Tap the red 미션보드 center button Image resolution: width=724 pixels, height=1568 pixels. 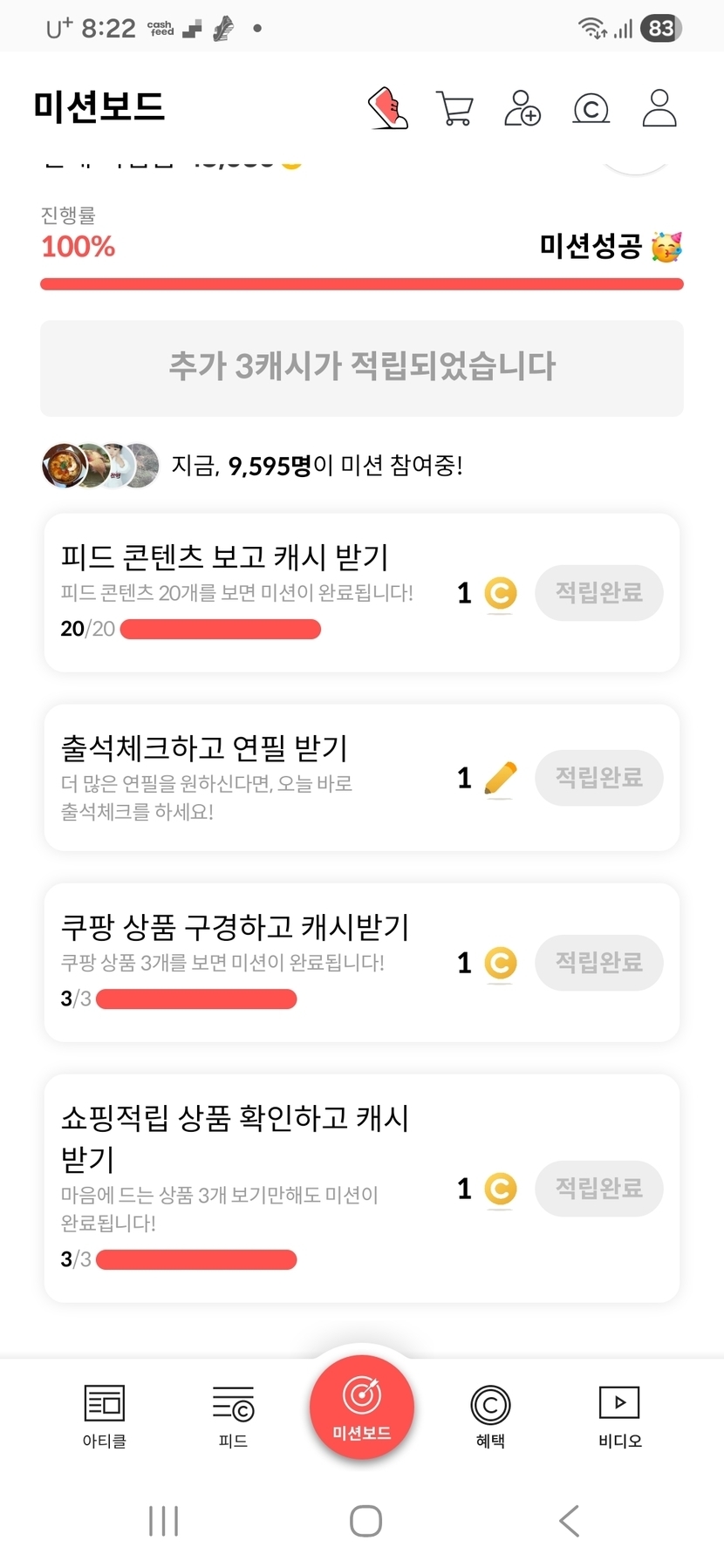[x=362, y=1406]
